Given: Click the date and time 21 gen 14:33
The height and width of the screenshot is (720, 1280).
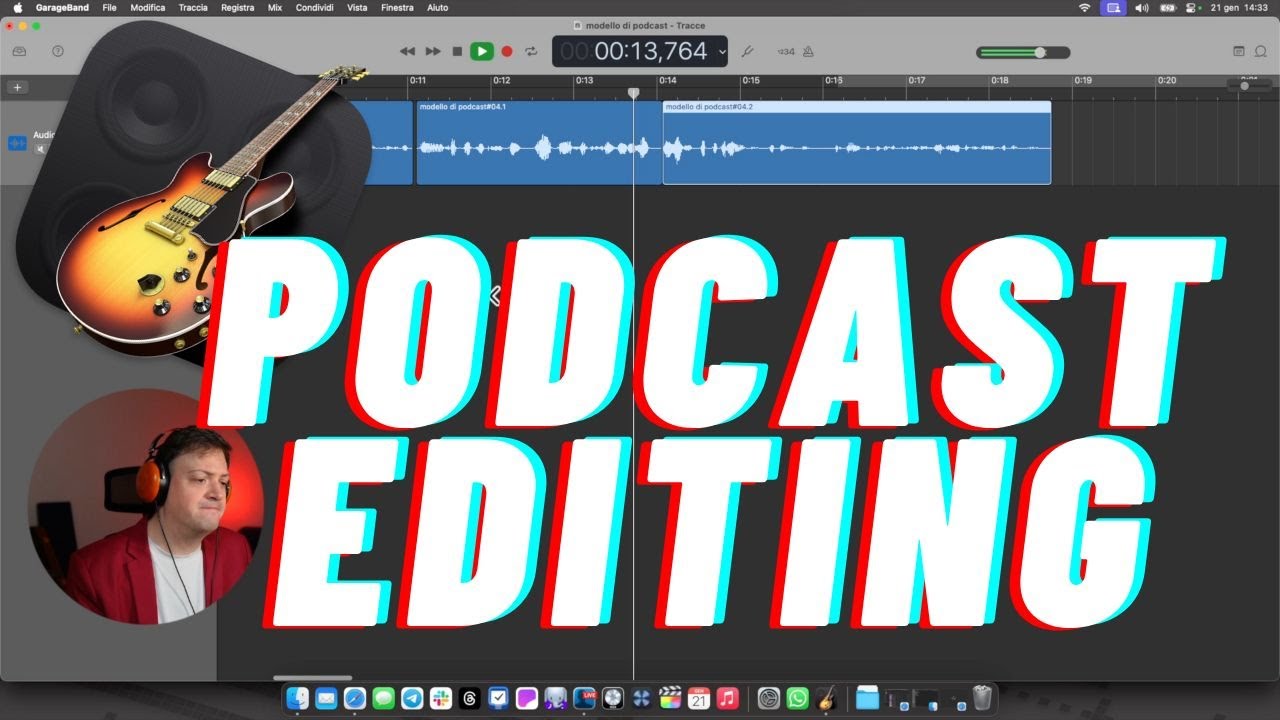Looking at the screenshot, I should point(1239,7).
